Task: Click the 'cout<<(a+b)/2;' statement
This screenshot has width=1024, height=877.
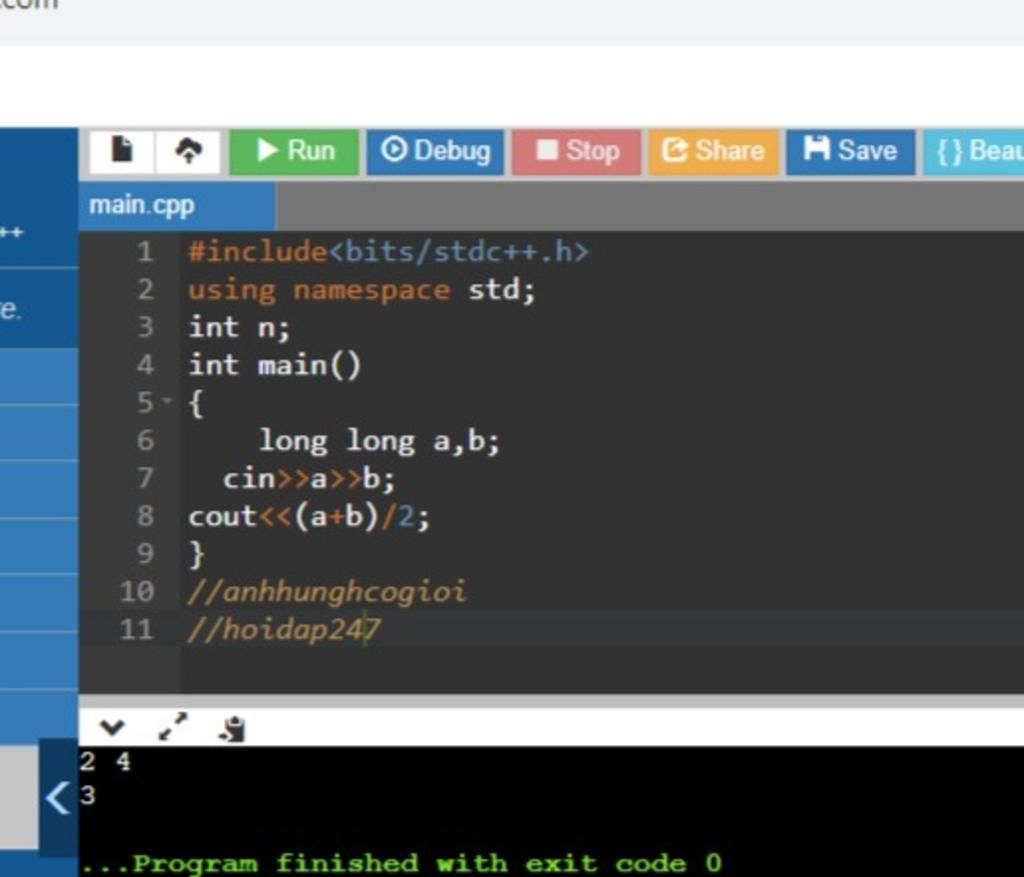Action: pos(309,517)
